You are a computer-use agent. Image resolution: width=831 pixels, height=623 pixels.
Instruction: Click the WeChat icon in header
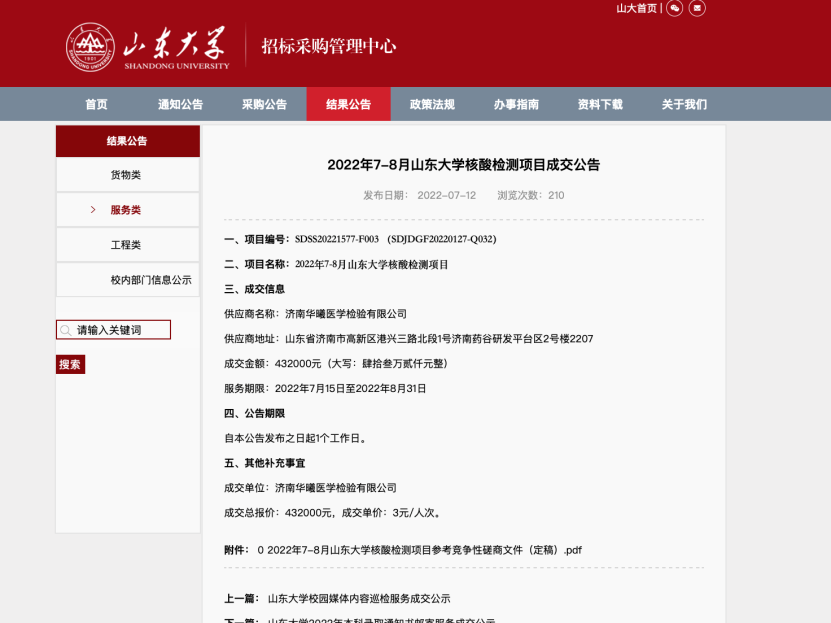point(675,8)
